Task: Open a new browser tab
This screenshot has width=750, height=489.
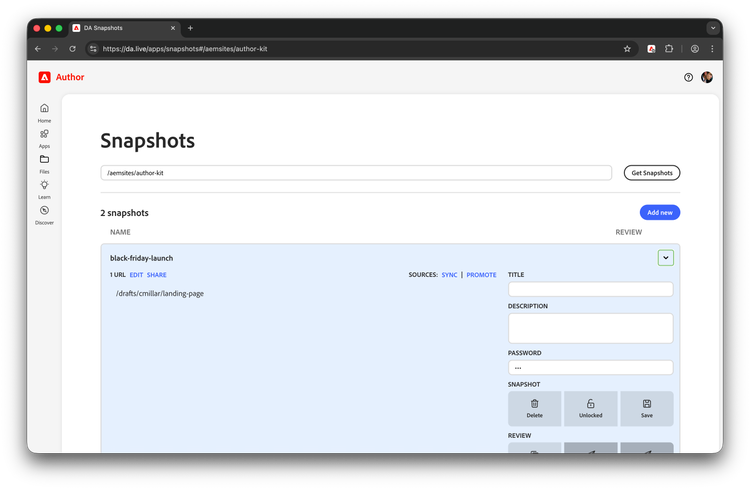Action: [x=191, y=28]
